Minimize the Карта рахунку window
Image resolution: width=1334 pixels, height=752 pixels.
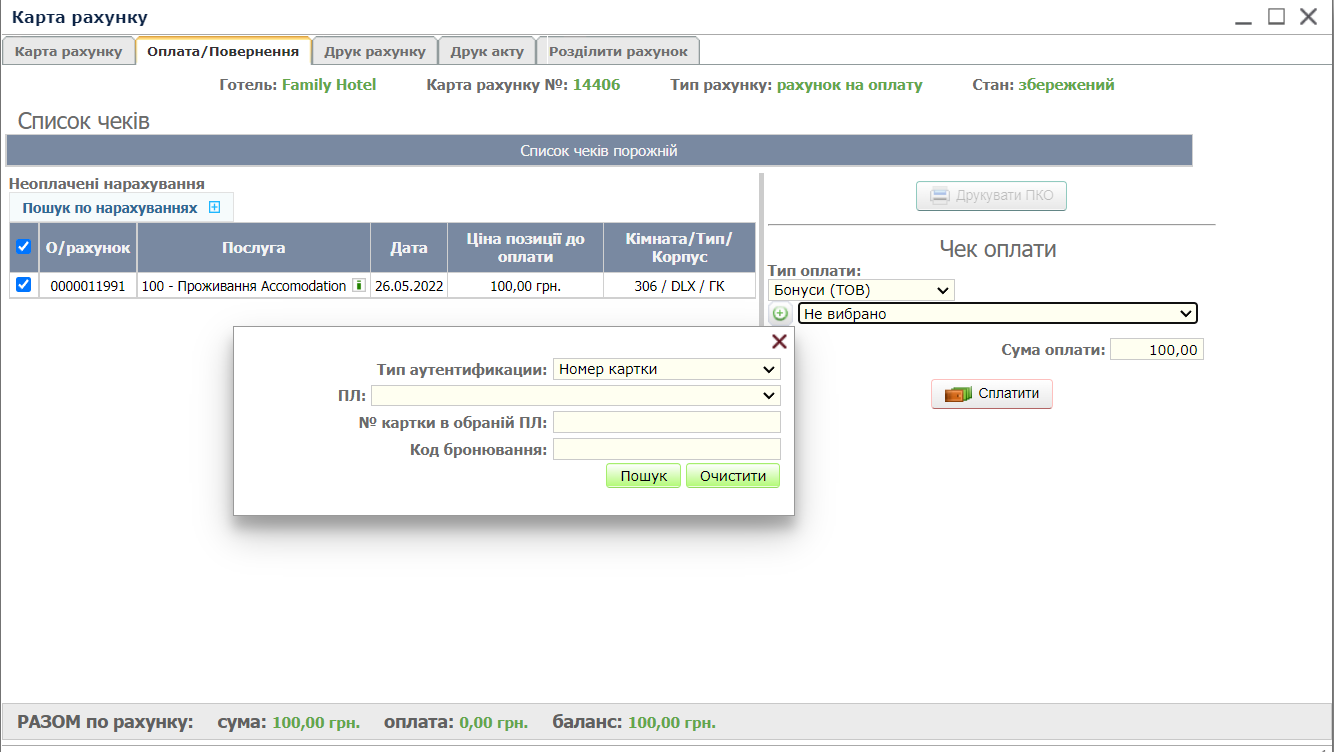[x=1243, y=18]
